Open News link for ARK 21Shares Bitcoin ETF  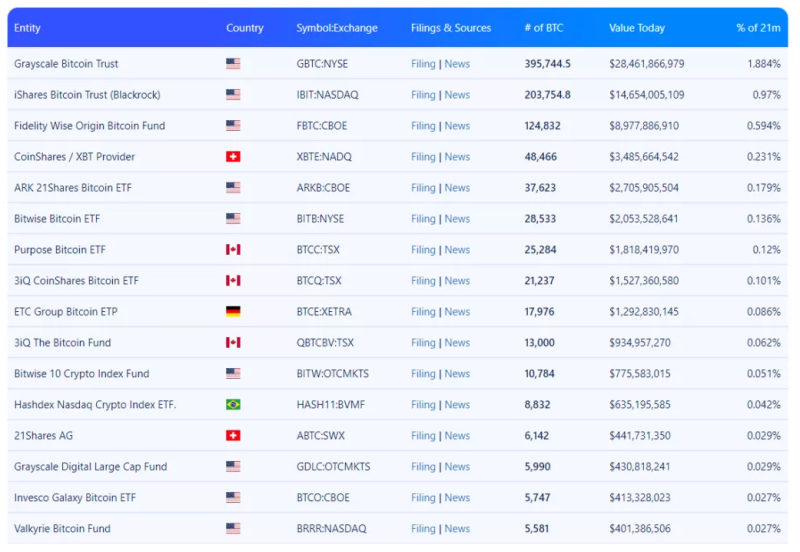[457, 188]
